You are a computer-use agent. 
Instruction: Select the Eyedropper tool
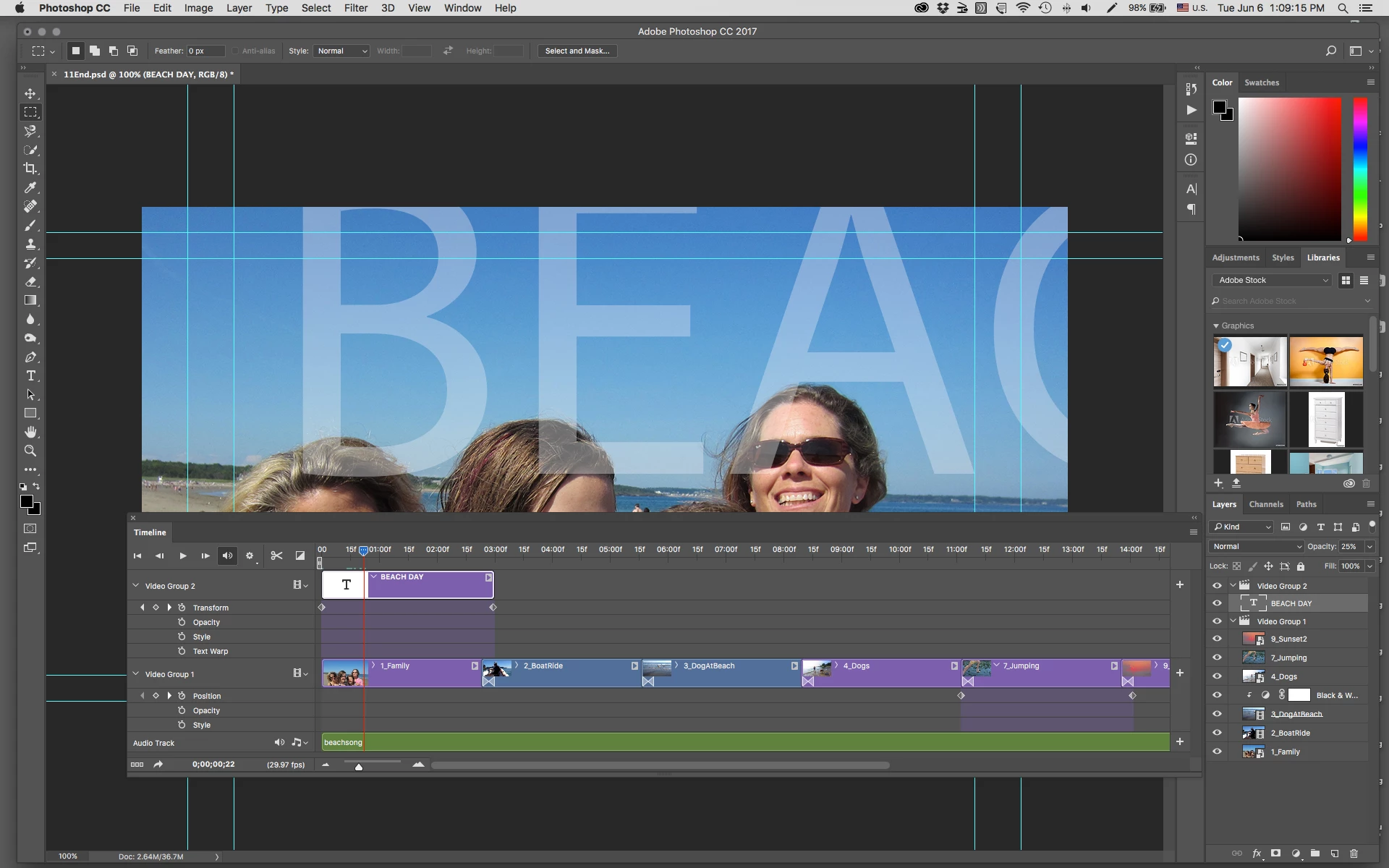click(x=30, y=188)
